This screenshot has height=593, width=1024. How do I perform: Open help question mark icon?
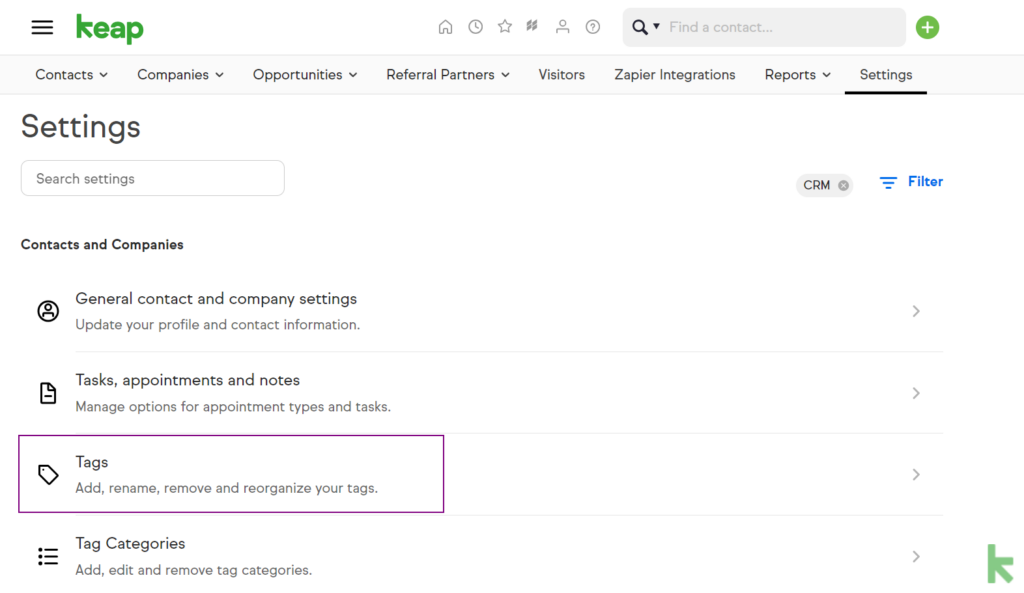coord(592,27)
